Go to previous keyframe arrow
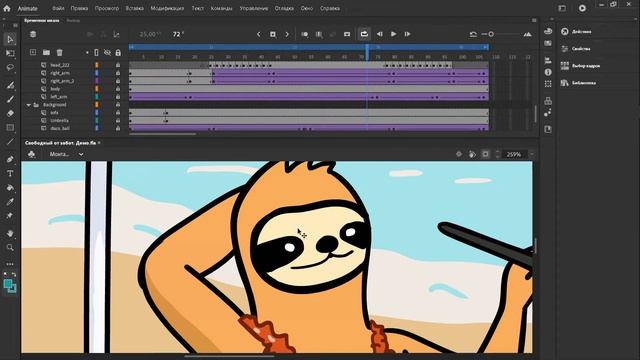 pos(259,34)
